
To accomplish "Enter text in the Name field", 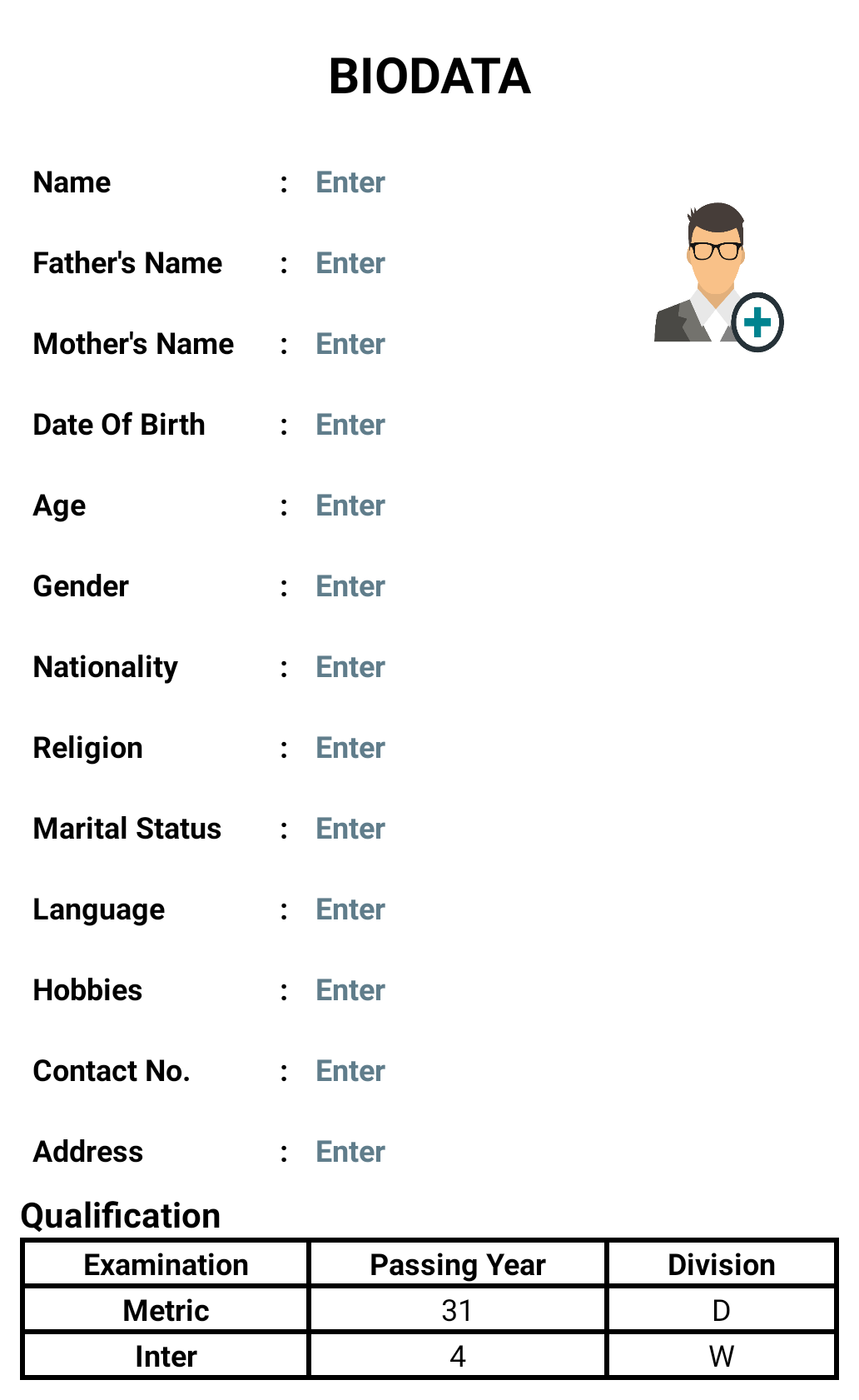I will point(350,182).
